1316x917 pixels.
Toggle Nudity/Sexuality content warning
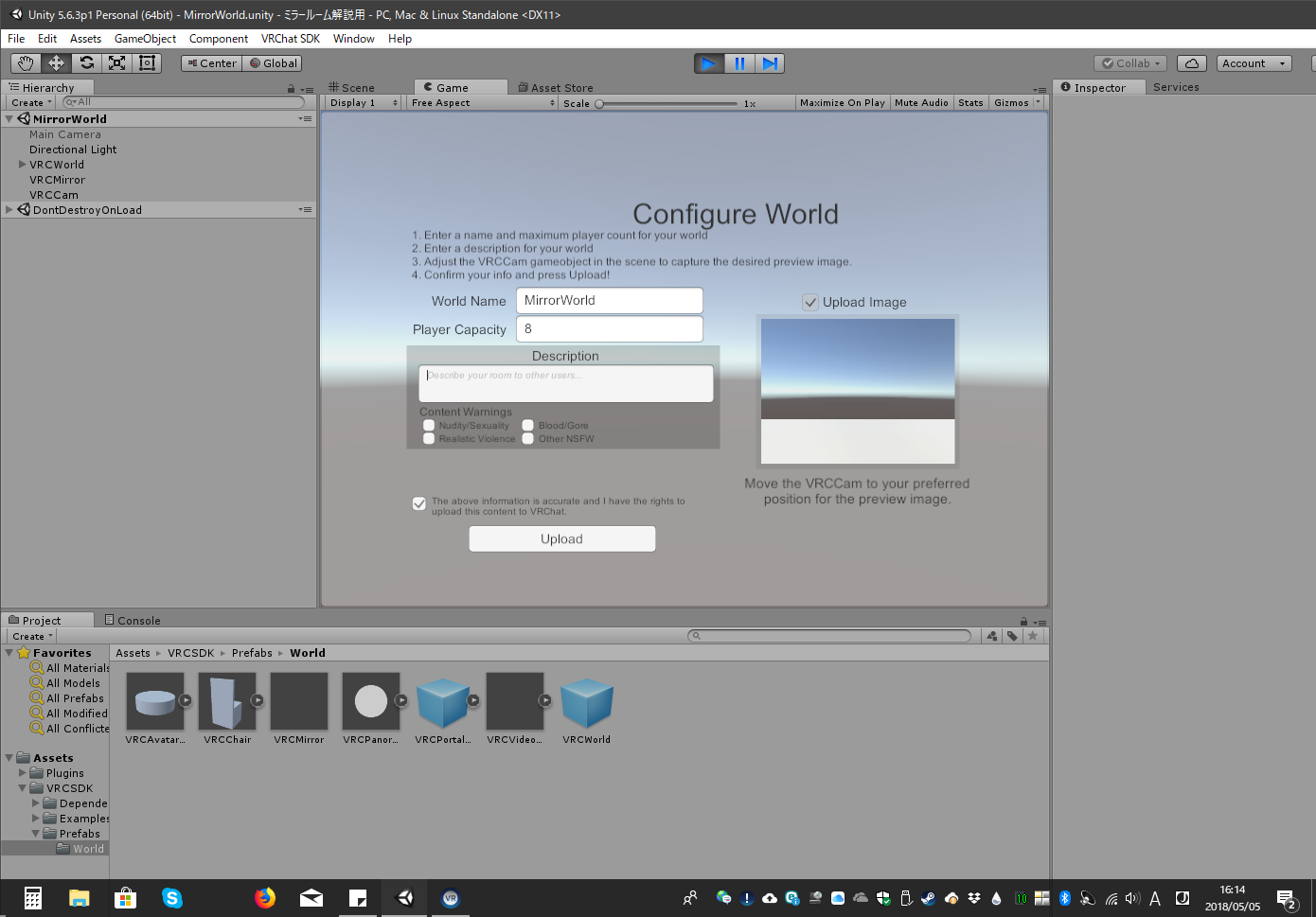(x=429, y=426)
